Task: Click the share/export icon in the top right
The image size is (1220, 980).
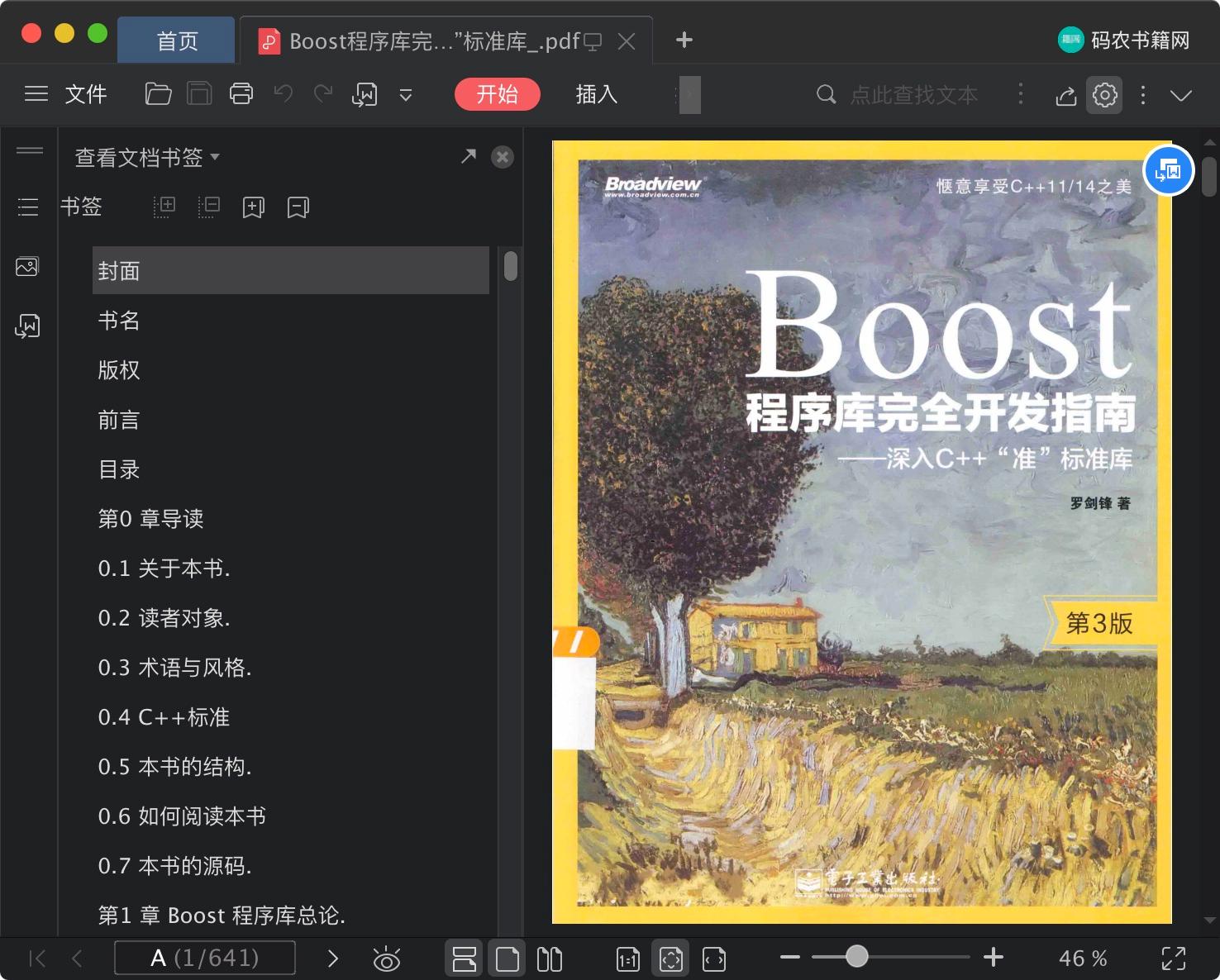Action: point(1066,96)
